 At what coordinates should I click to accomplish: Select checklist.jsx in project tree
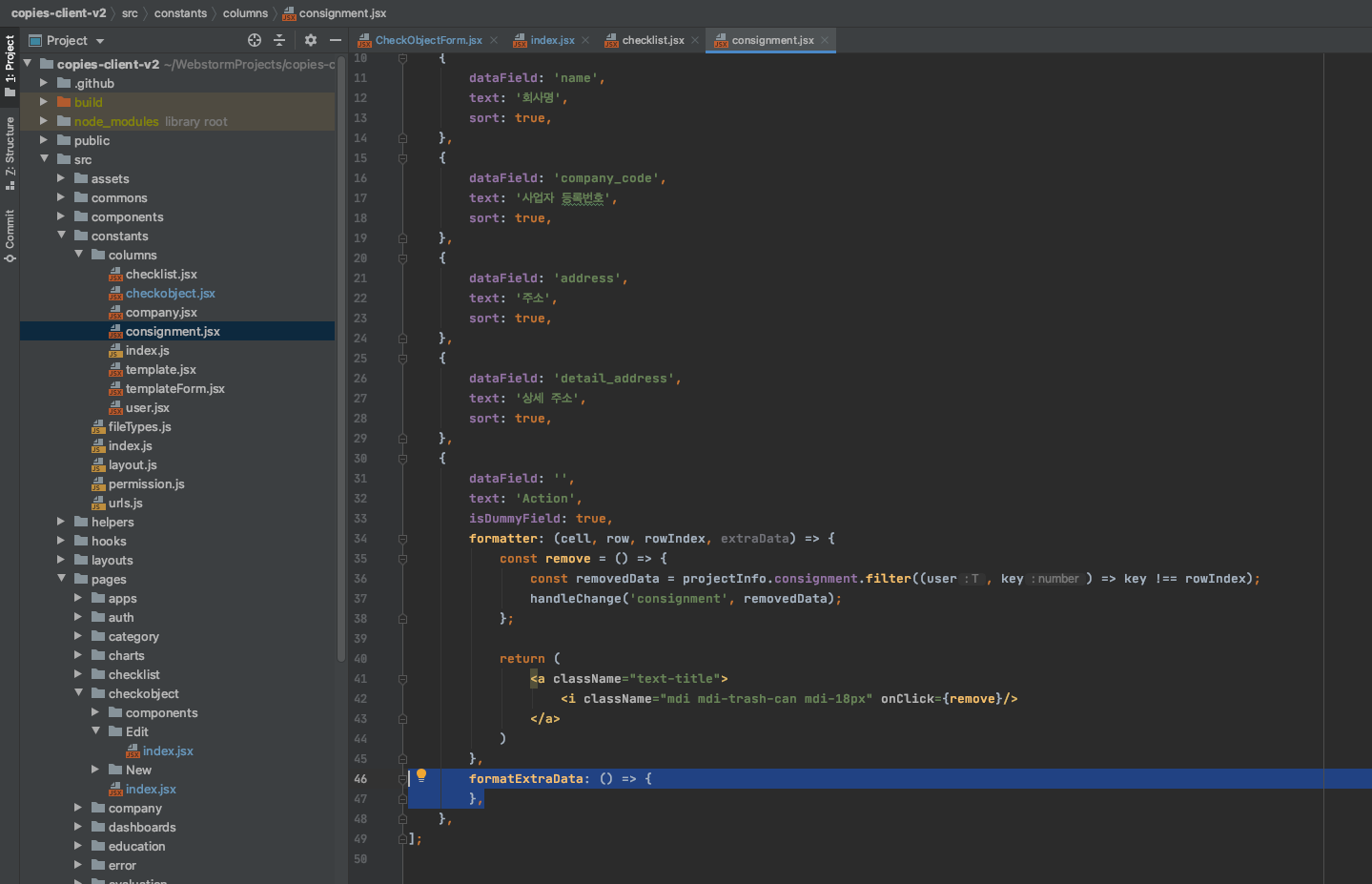[x=161, y=274]
